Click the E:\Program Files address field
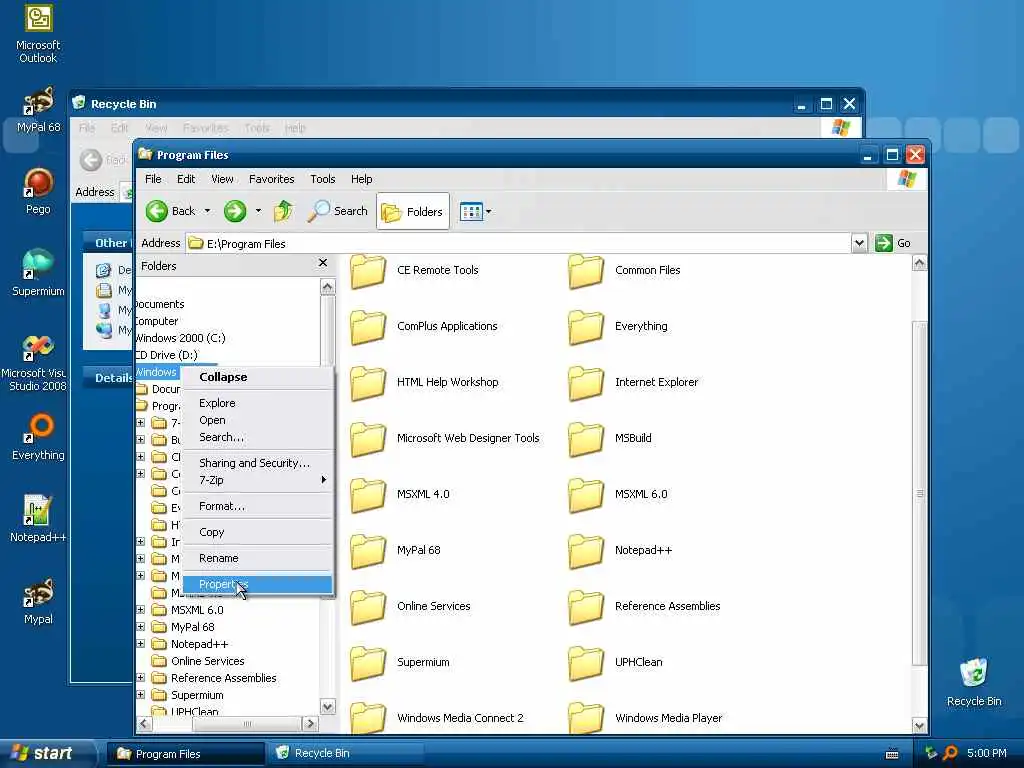 (519, 244)
